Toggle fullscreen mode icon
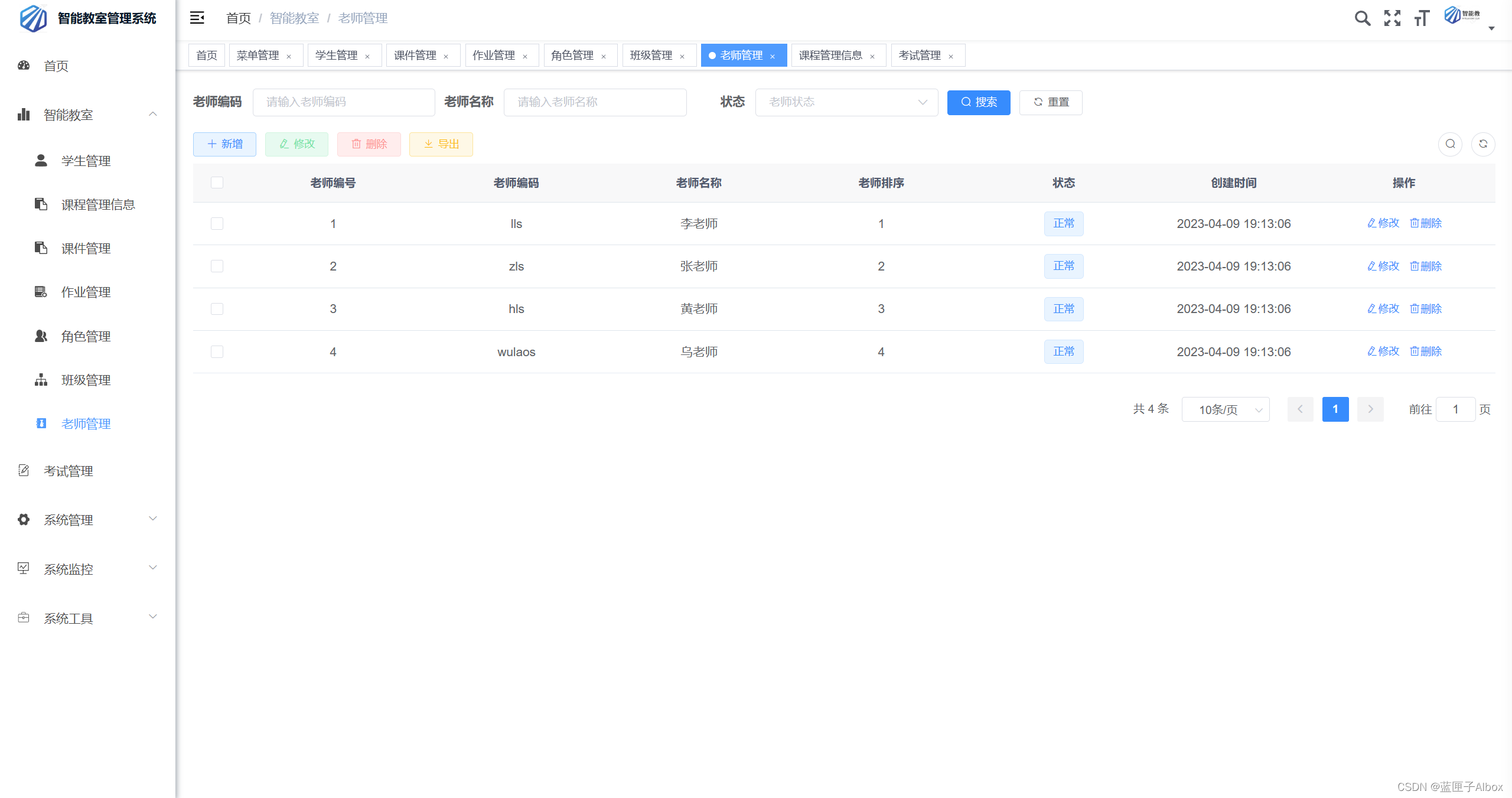Image resolution: width=1512 pixels, height=798 pixels. click(x=1392, y=18)
